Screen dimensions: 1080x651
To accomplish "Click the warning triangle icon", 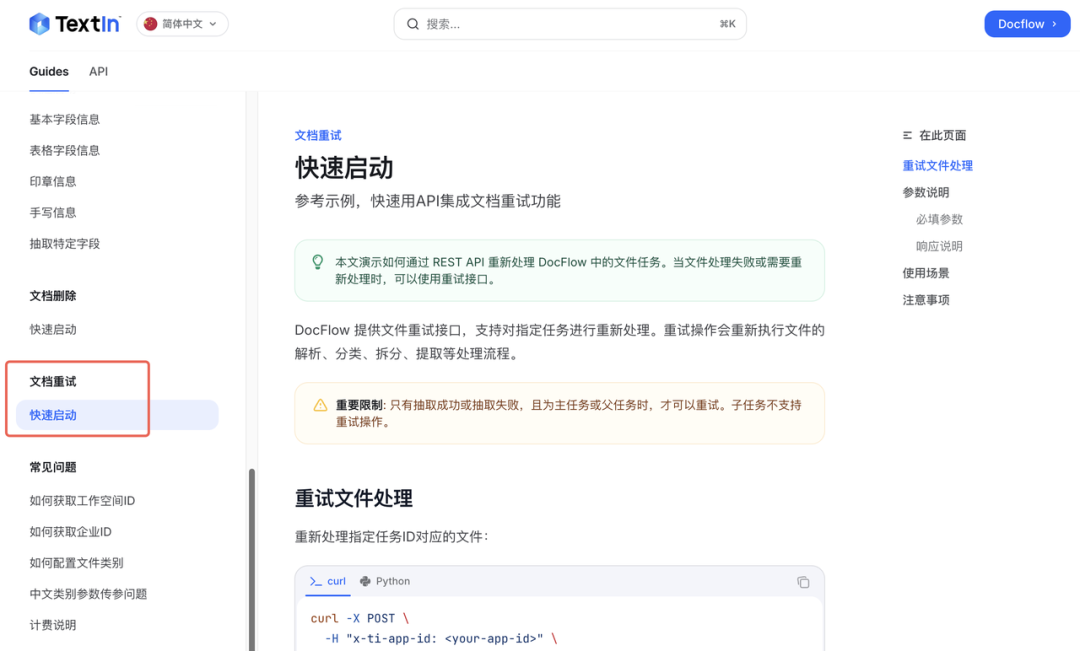I will [320, 405].
